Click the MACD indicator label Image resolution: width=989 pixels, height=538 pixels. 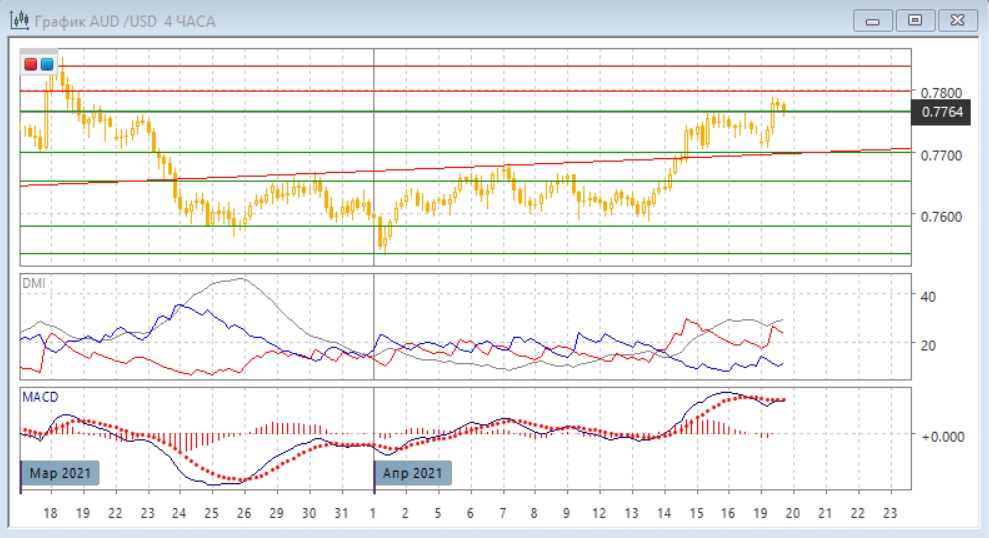pyautogui.click(x=40, y=397)
